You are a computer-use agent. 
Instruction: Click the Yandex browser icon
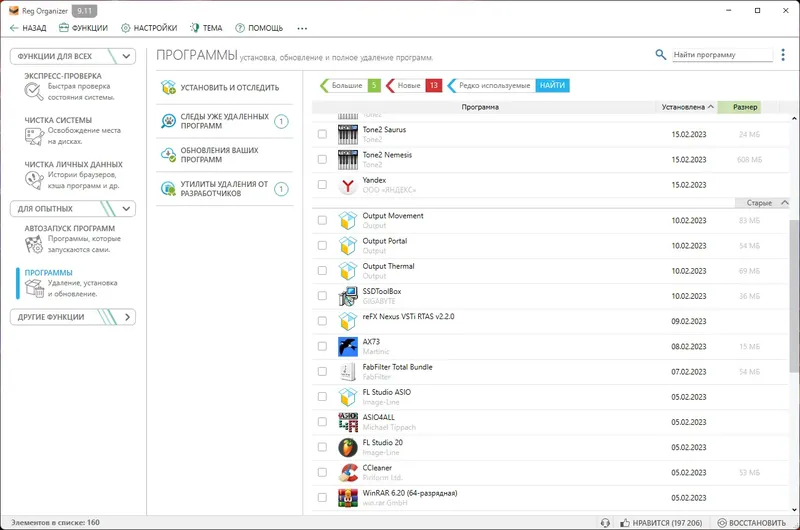[x=348, y=185]
